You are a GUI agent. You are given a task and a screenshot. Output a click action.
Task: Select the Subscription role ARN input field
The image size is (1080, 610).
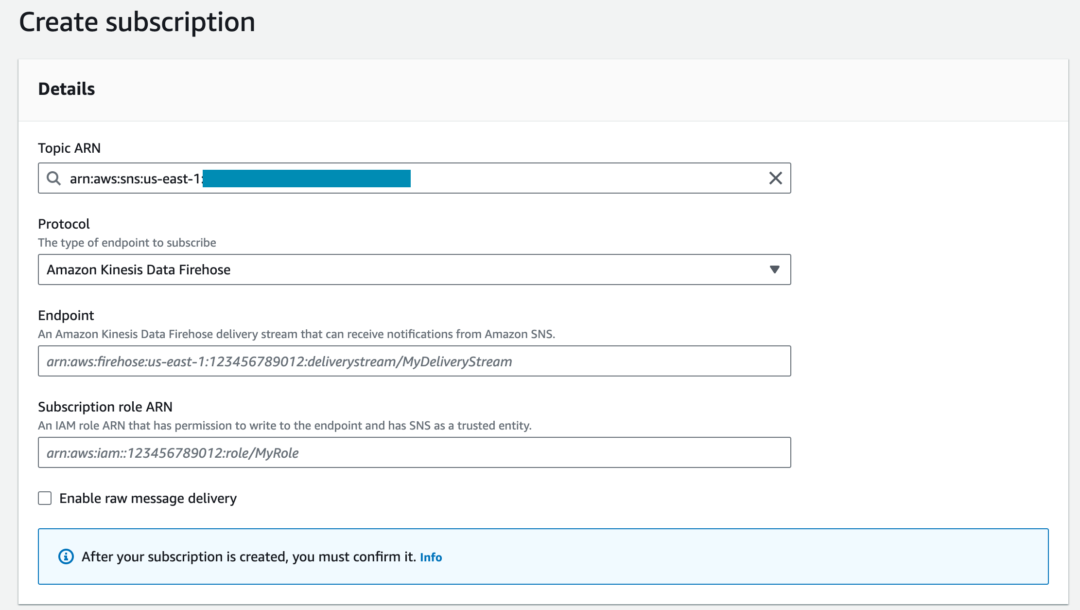[414, 452]
